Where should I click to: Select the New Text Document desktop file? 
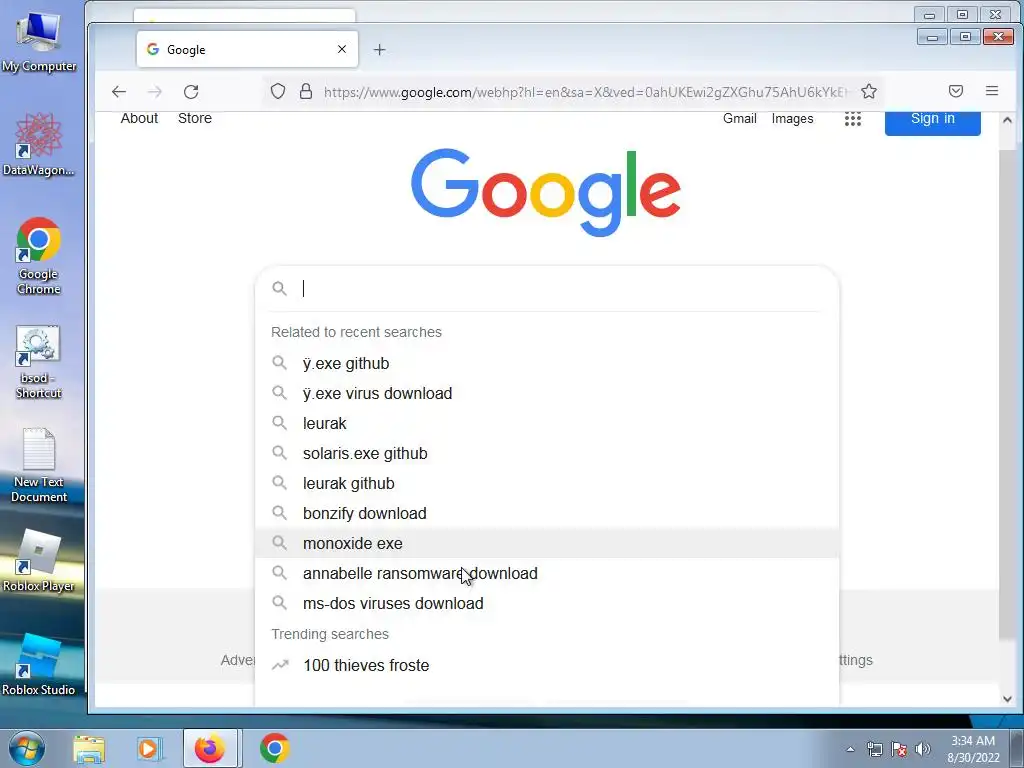[39, 465]
